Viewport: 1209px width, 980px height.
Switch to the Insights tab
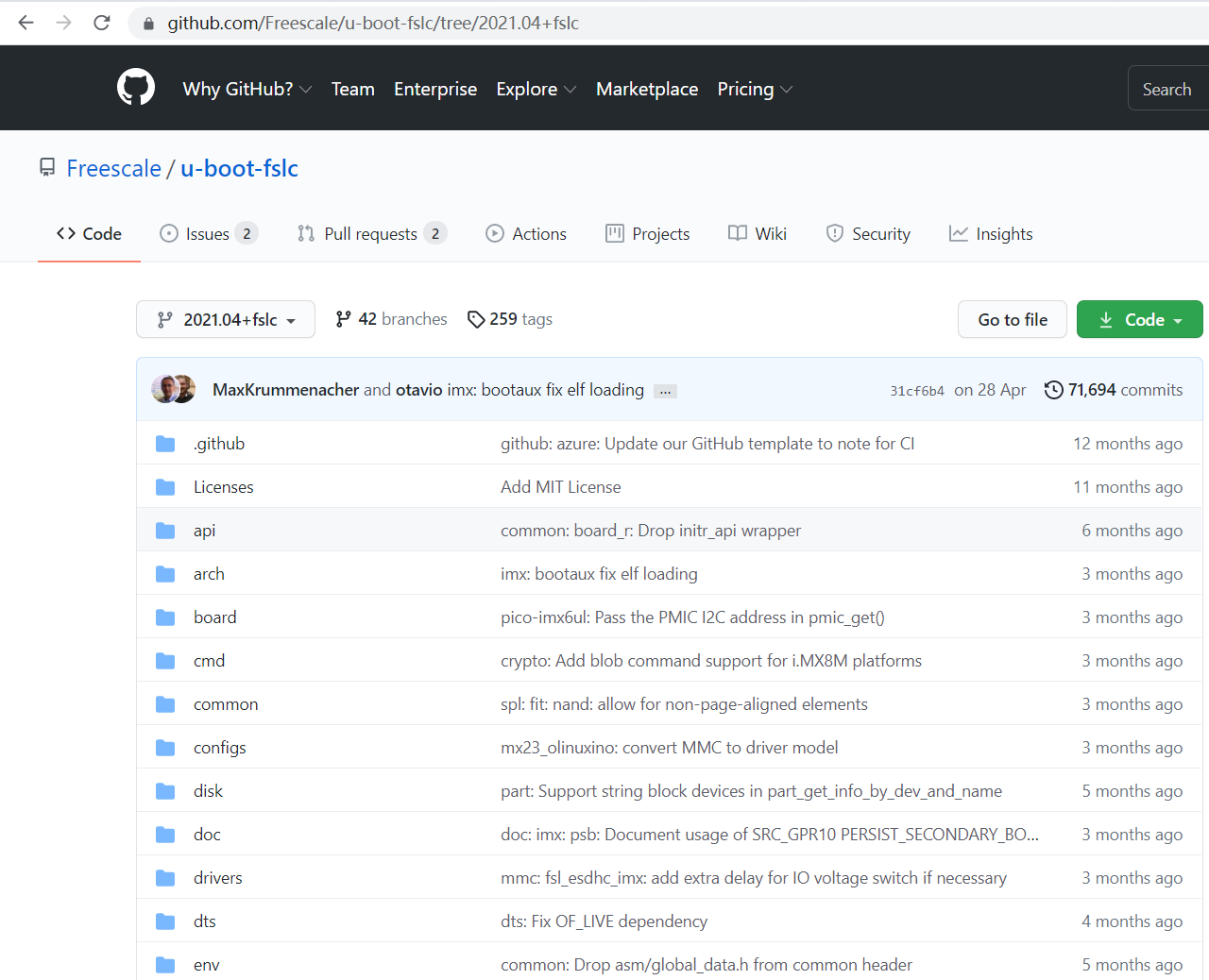[991, 234]
